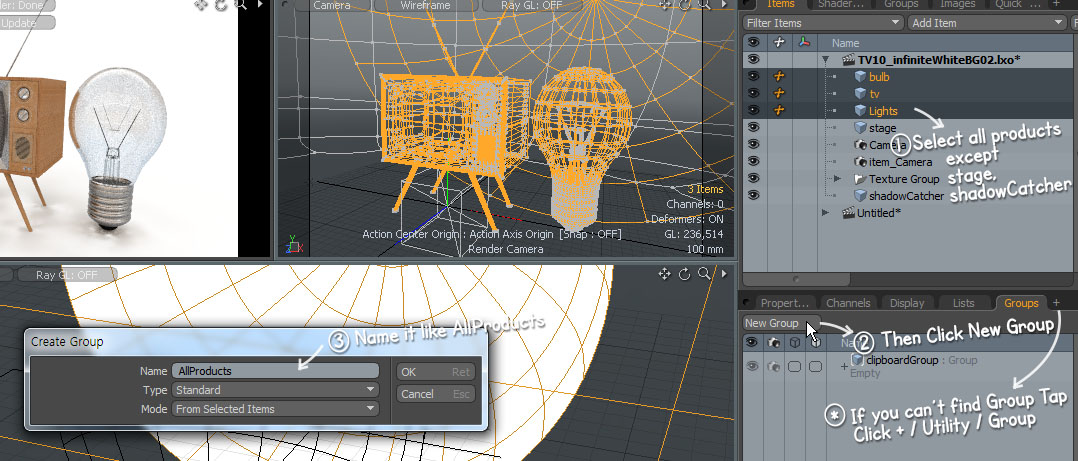Screen dimensions: 1078x461
Task: Click the zoom icon in the render preview panel
Action: [x=240, y=5]
